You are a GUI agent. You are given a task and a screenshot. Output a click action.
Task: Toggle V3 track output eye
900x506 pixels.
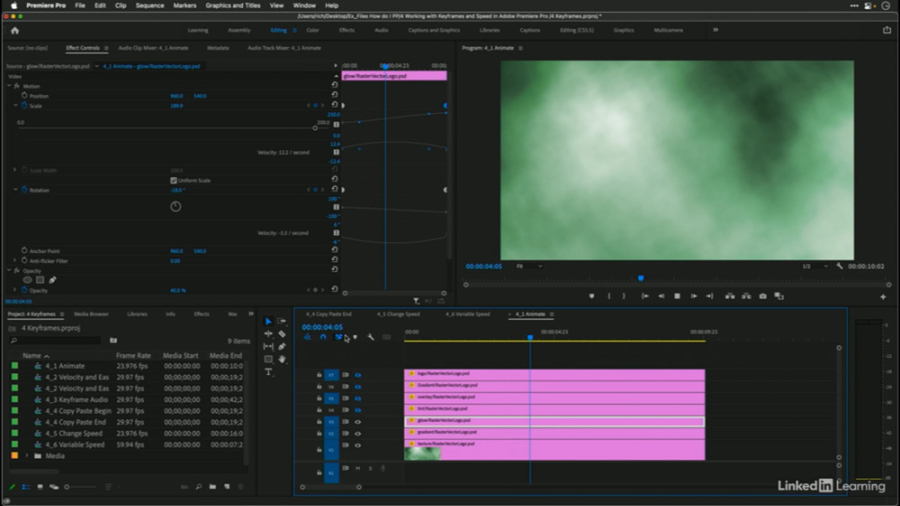point(358,422)
